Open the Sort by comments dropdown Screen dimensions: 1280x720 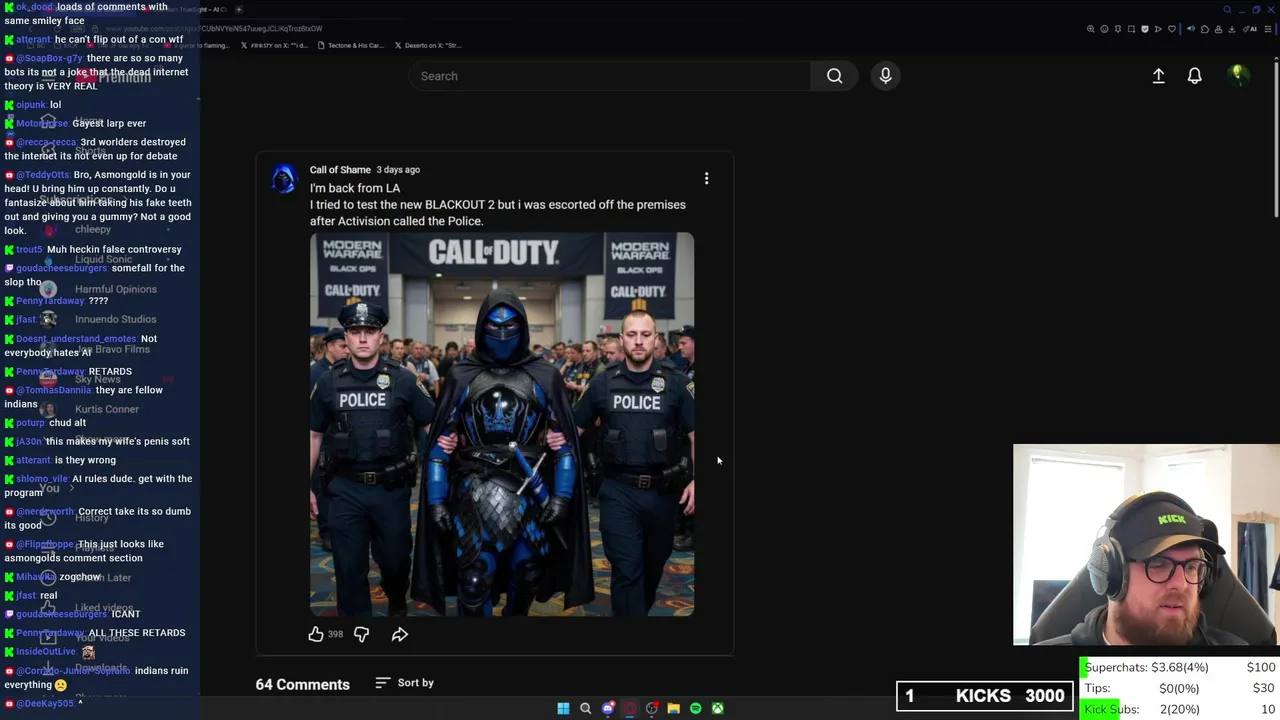404,683
